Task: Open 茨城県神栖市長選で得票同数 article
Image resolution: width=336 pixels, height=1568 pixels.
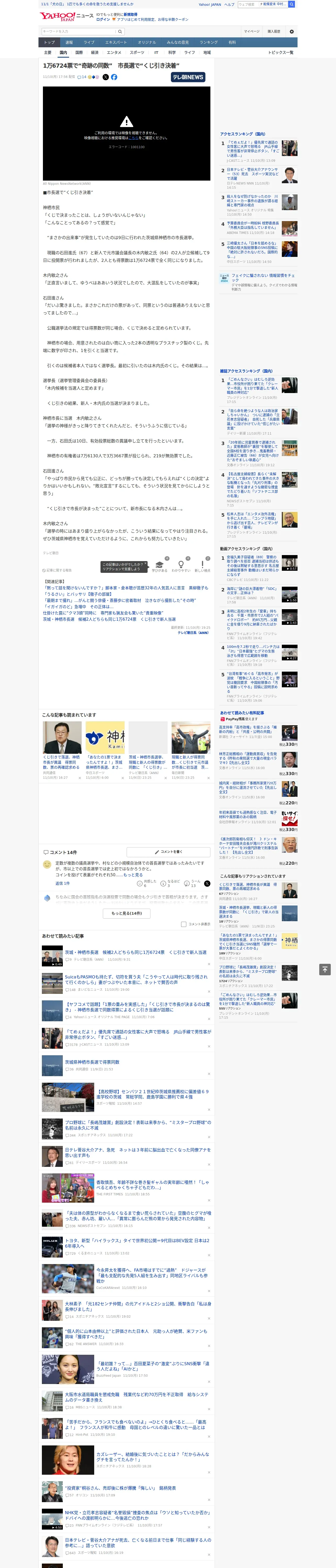Action: pos(92,1062)
